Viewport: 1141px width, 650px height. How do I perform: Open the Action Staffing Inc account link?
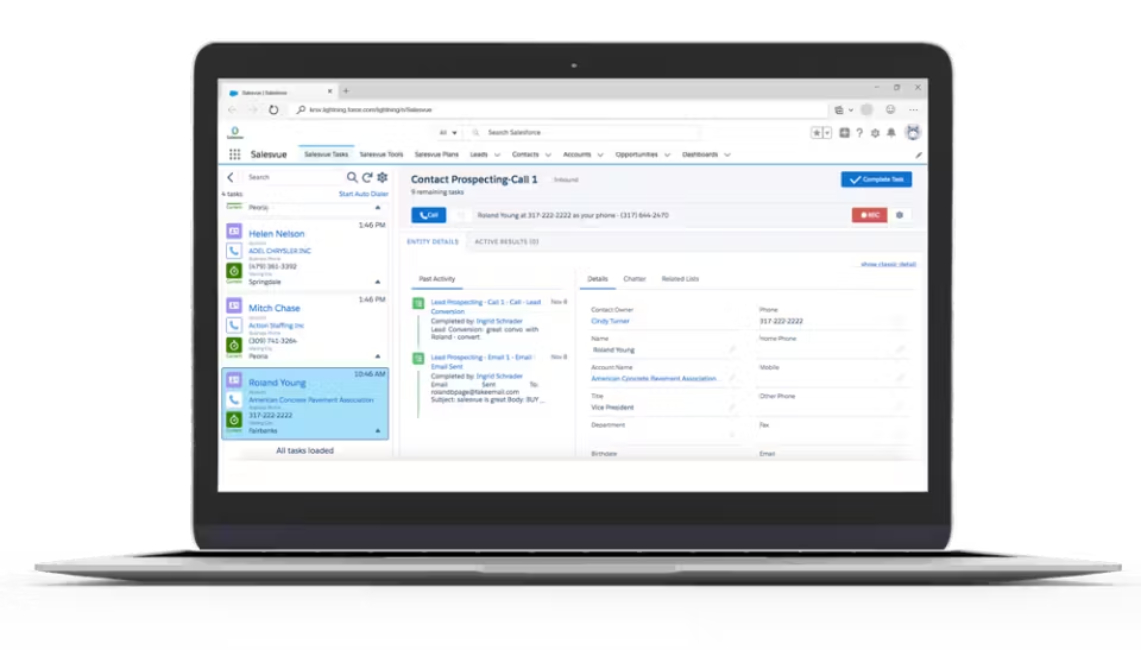point(276,325)
